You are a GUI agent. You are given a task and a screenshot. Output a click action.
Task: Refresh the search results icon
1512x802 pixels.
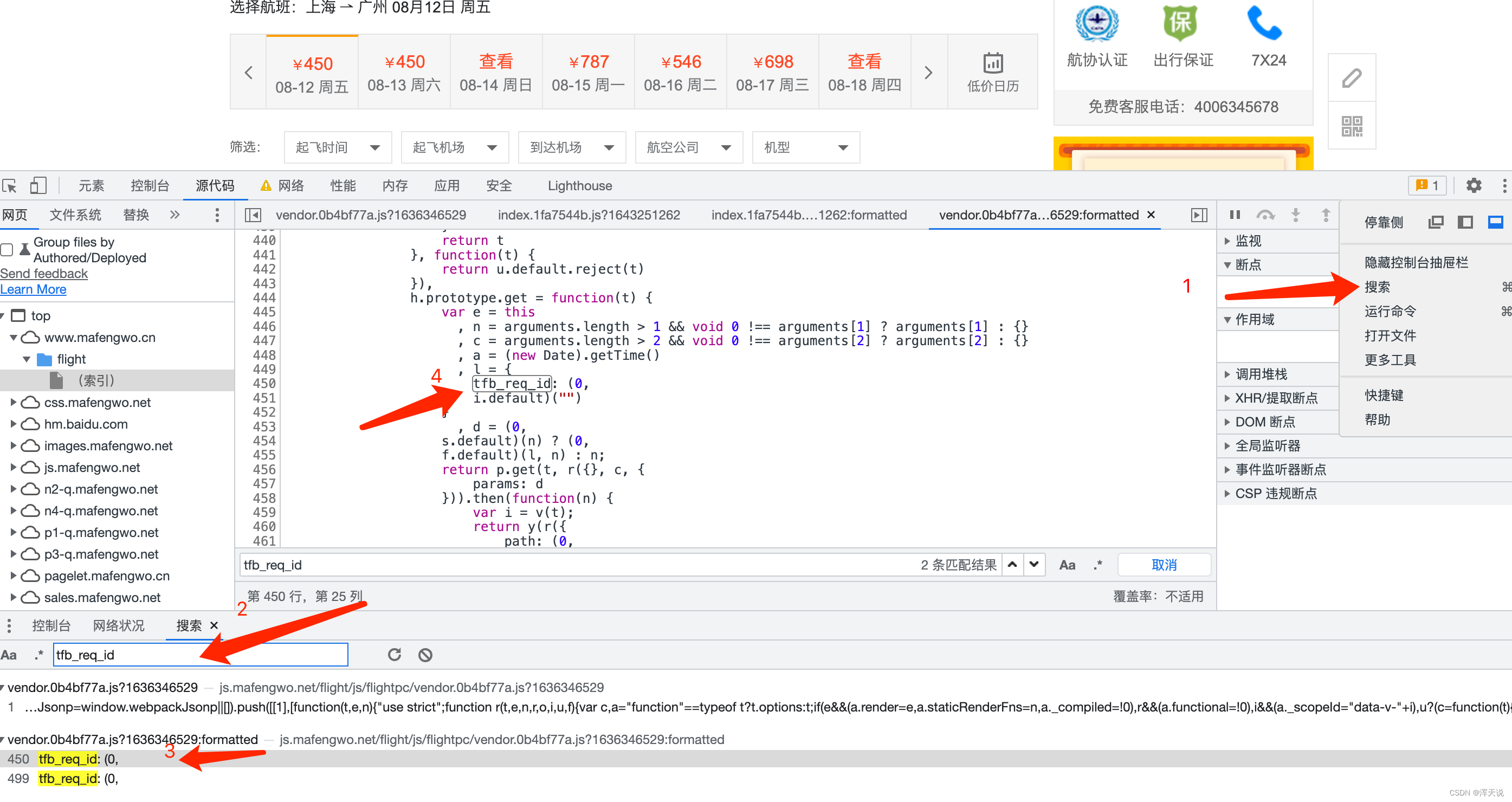pyautogui.click(x=395, y=655)
